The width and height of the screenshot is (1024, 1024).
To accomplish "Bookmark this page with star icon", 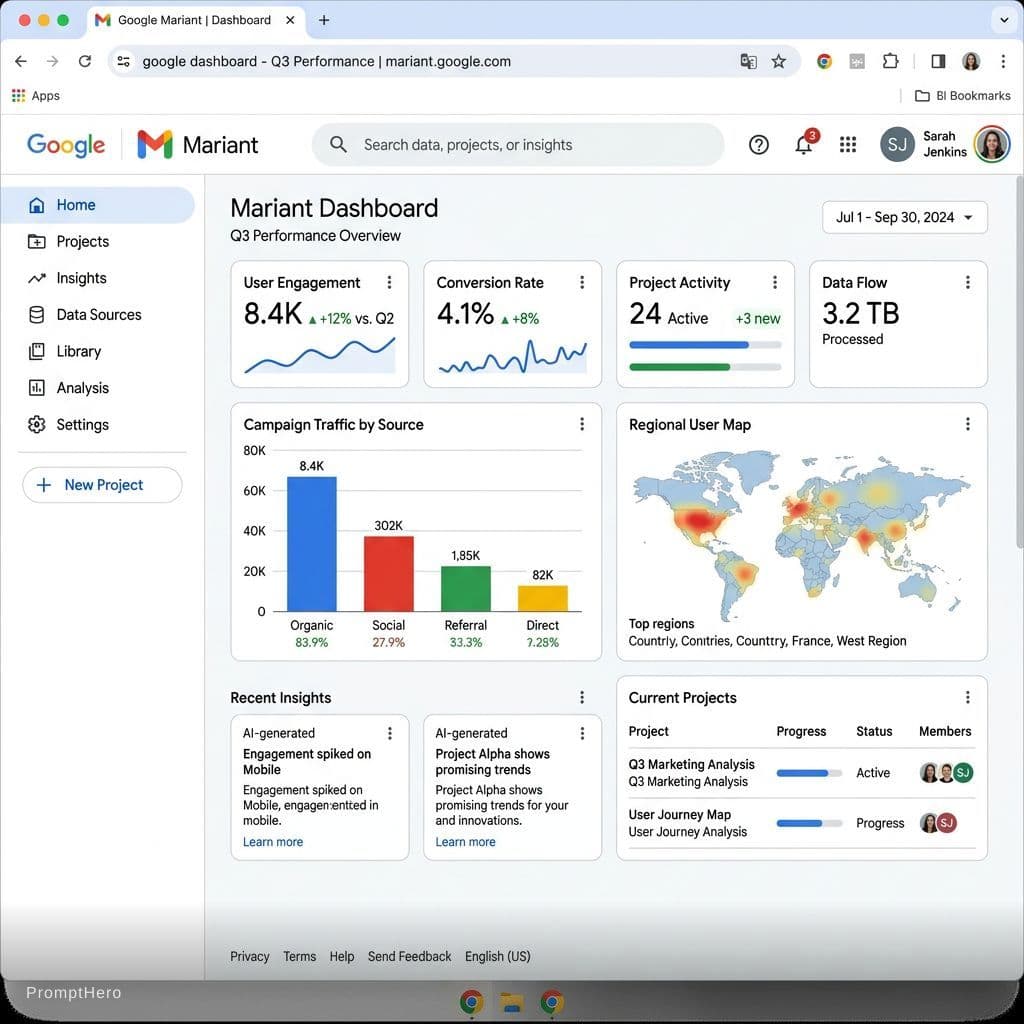I will point(778,61).
